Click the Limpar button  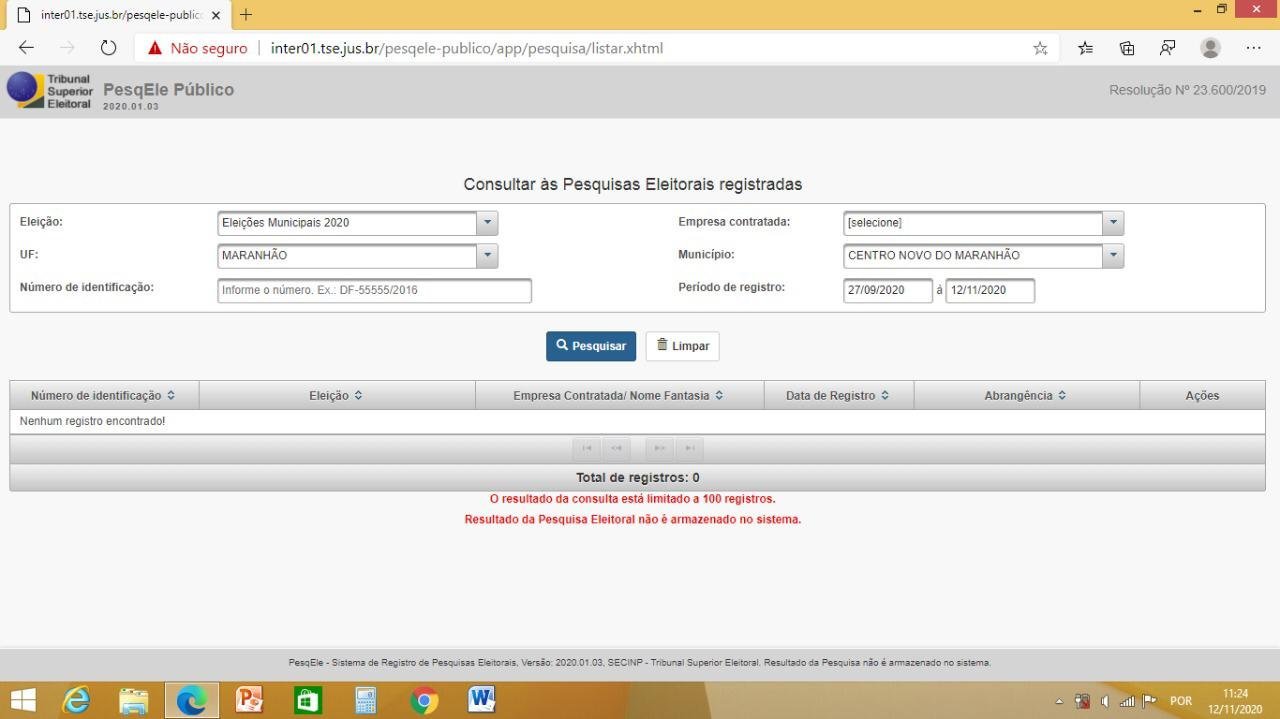click(682, 346)
